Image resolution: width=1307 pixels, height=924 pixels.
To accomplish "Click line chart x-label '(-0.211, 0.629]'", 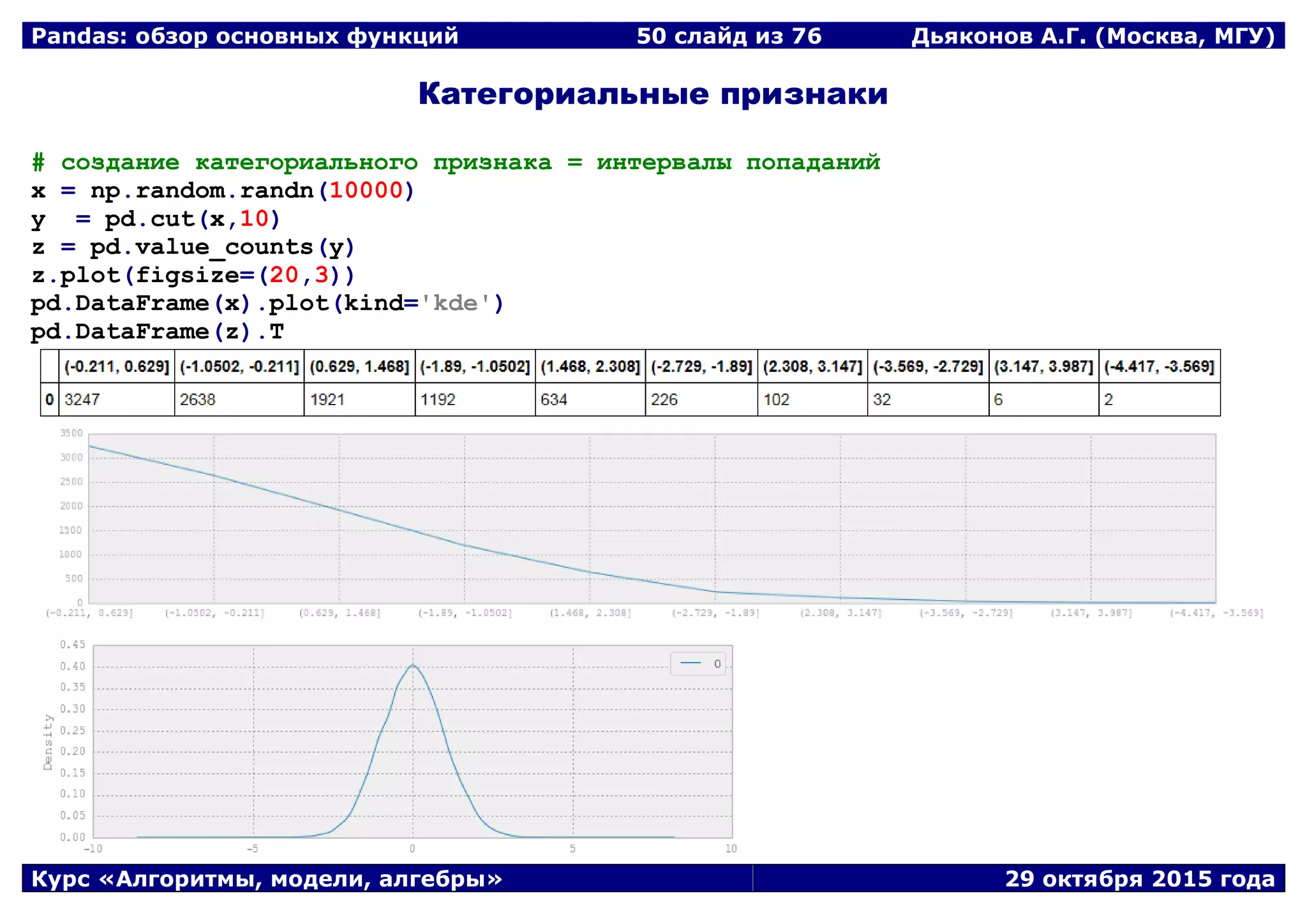I will [89, 613].
